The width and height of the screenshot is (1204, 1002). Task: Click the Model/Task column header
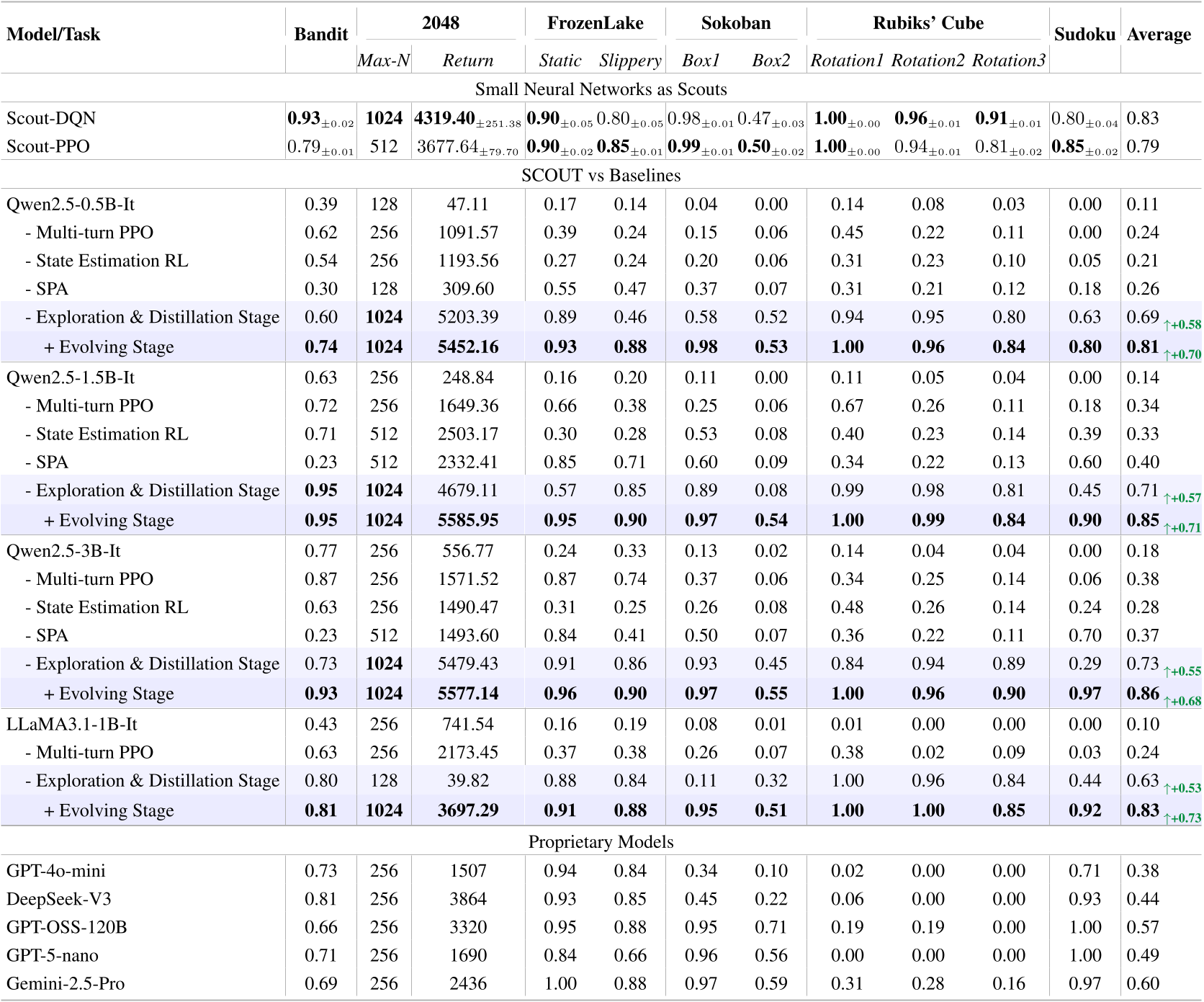[53, 35]
